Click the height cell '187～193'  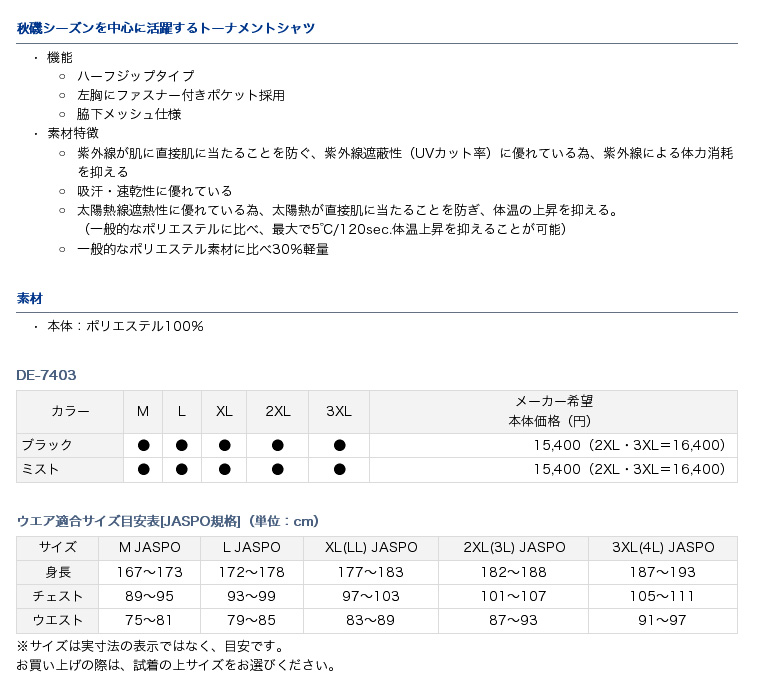(663, 572)
